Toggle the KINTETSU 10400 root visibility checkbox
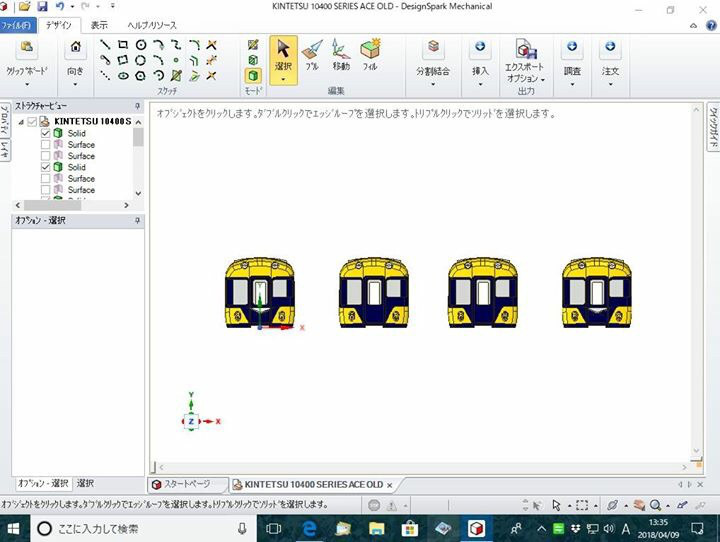Screen dimensions: 720x542 point(32,122)
